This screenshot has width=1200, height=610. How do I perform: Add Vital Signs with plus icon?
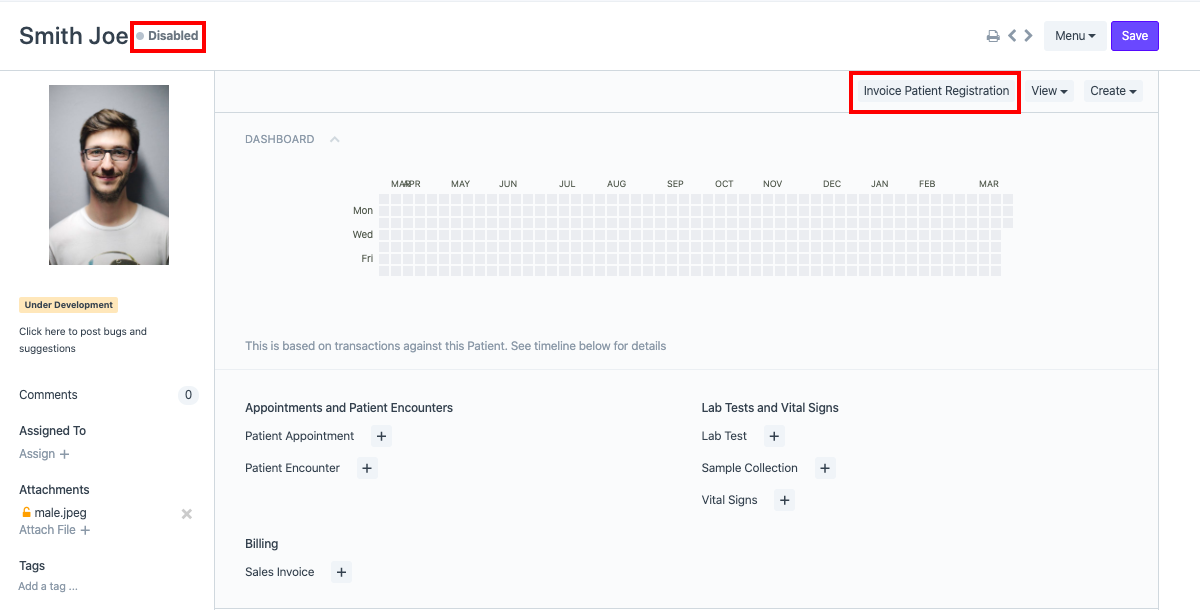[x=785, y=500]
